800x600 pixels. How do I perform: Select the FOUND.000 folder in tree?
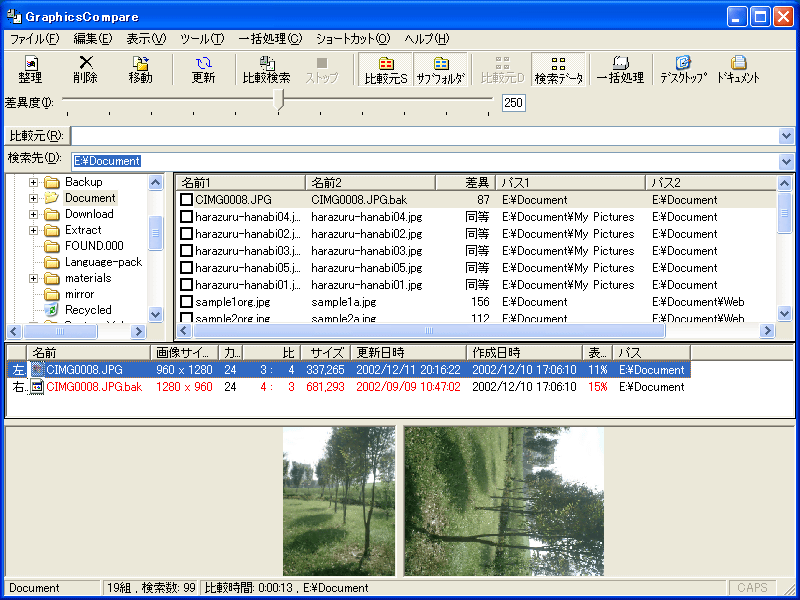coord(94,246)
